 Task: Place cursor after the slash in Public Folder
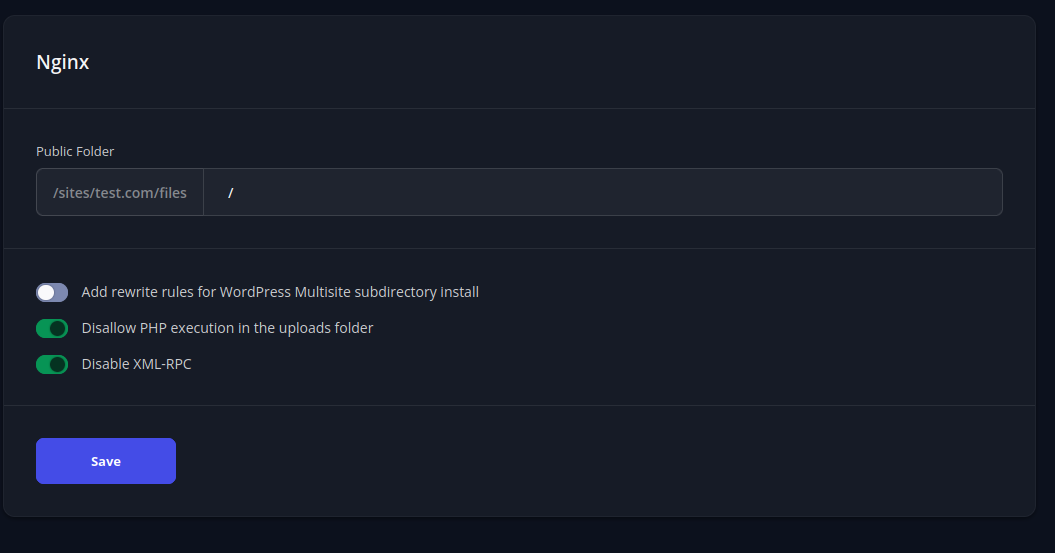click(234, 192)
